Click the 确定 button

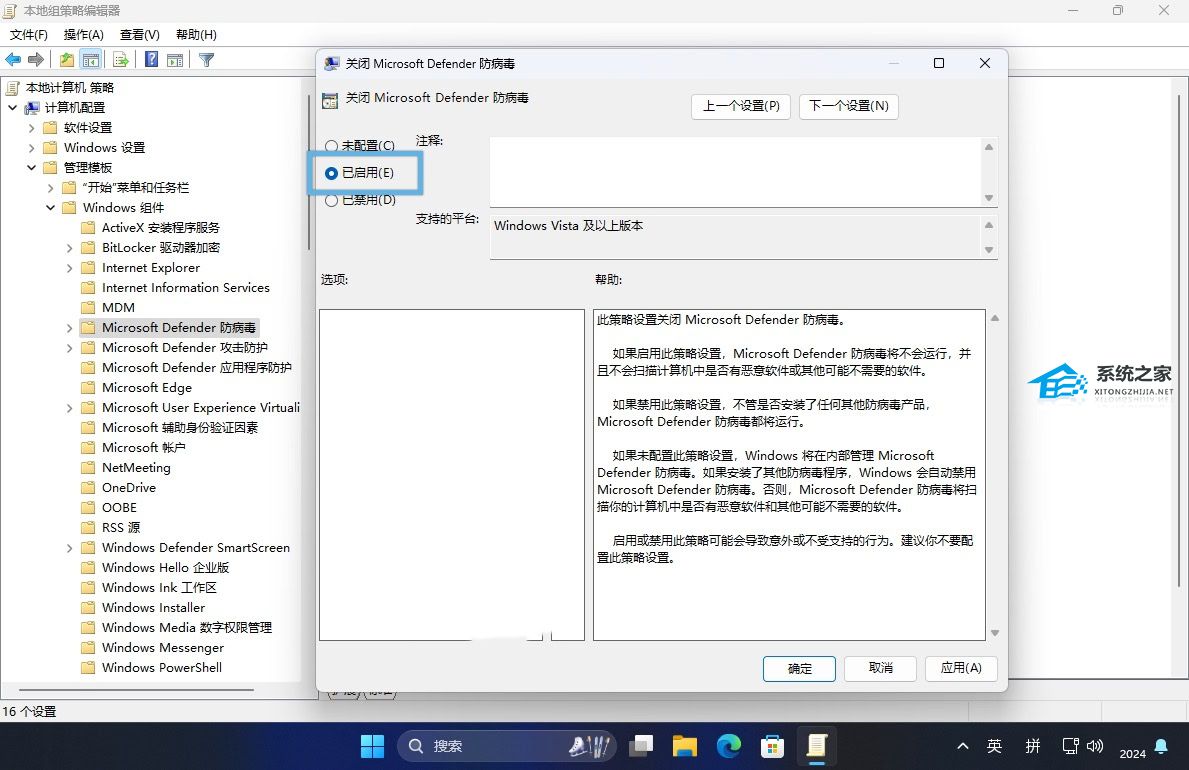click(799, 668)
